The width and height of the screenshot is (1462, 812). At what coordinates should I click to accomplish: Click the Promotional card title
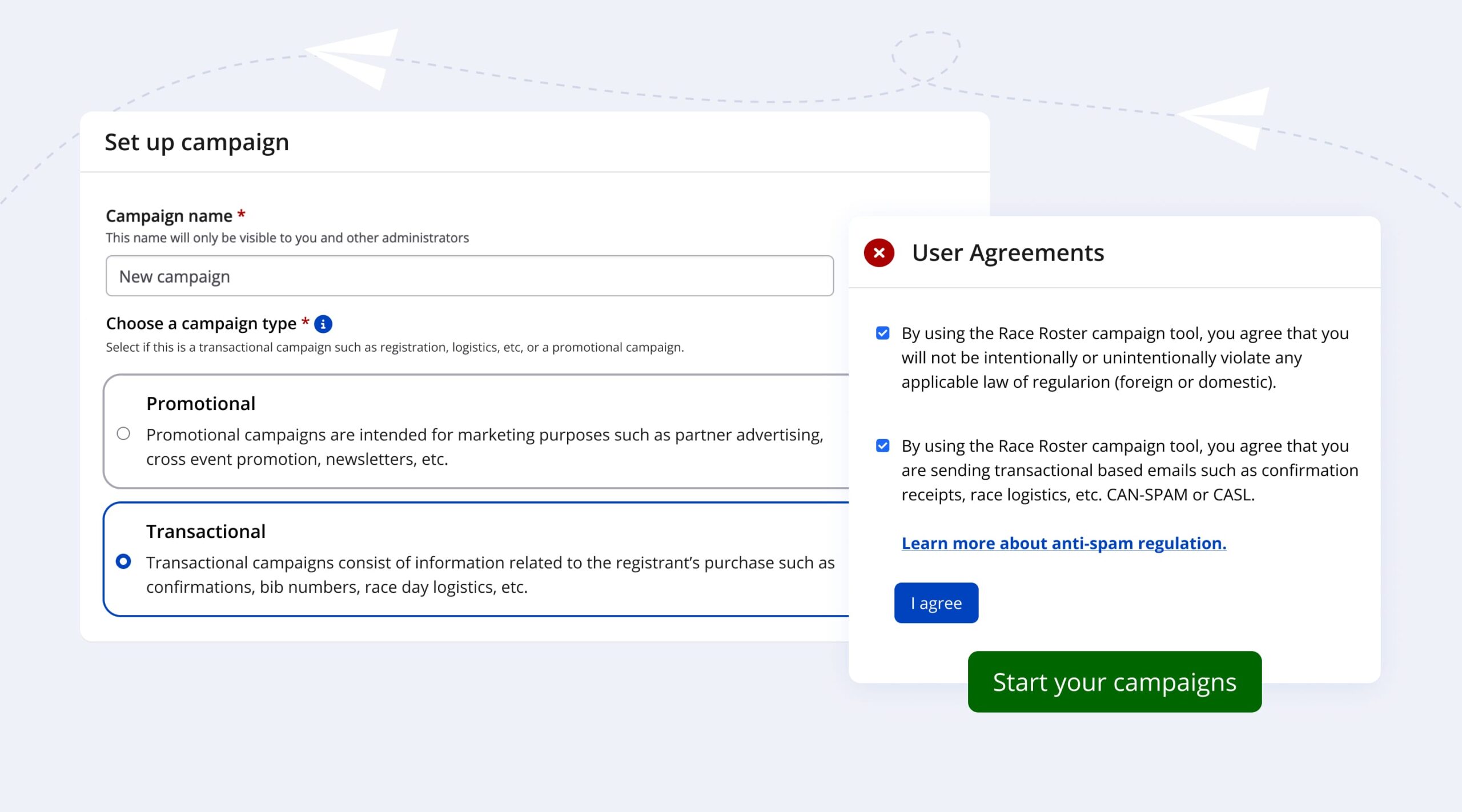(200, 404)
